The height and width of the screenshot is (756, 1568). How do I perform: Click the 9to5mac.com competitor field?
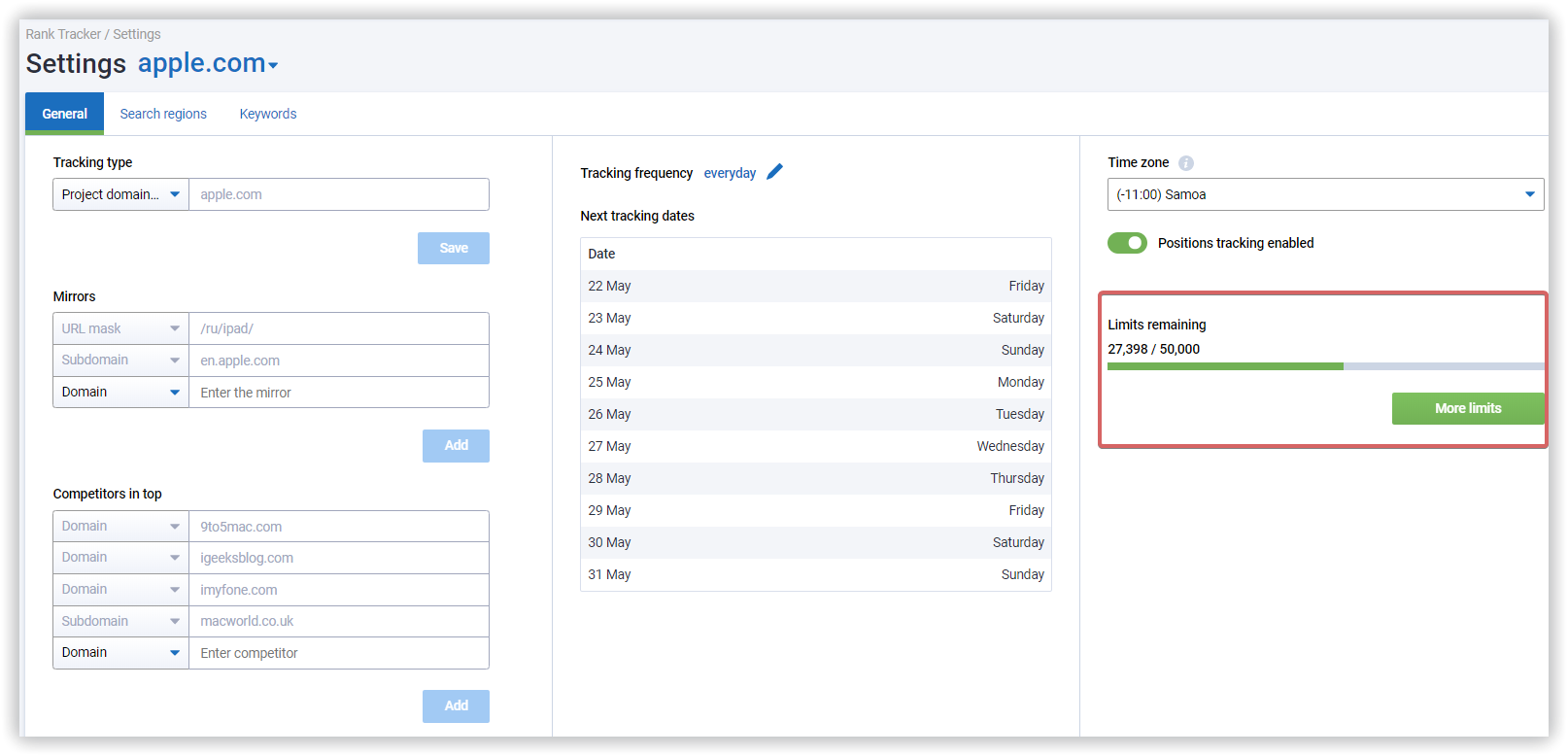click(x=339, y=527)
